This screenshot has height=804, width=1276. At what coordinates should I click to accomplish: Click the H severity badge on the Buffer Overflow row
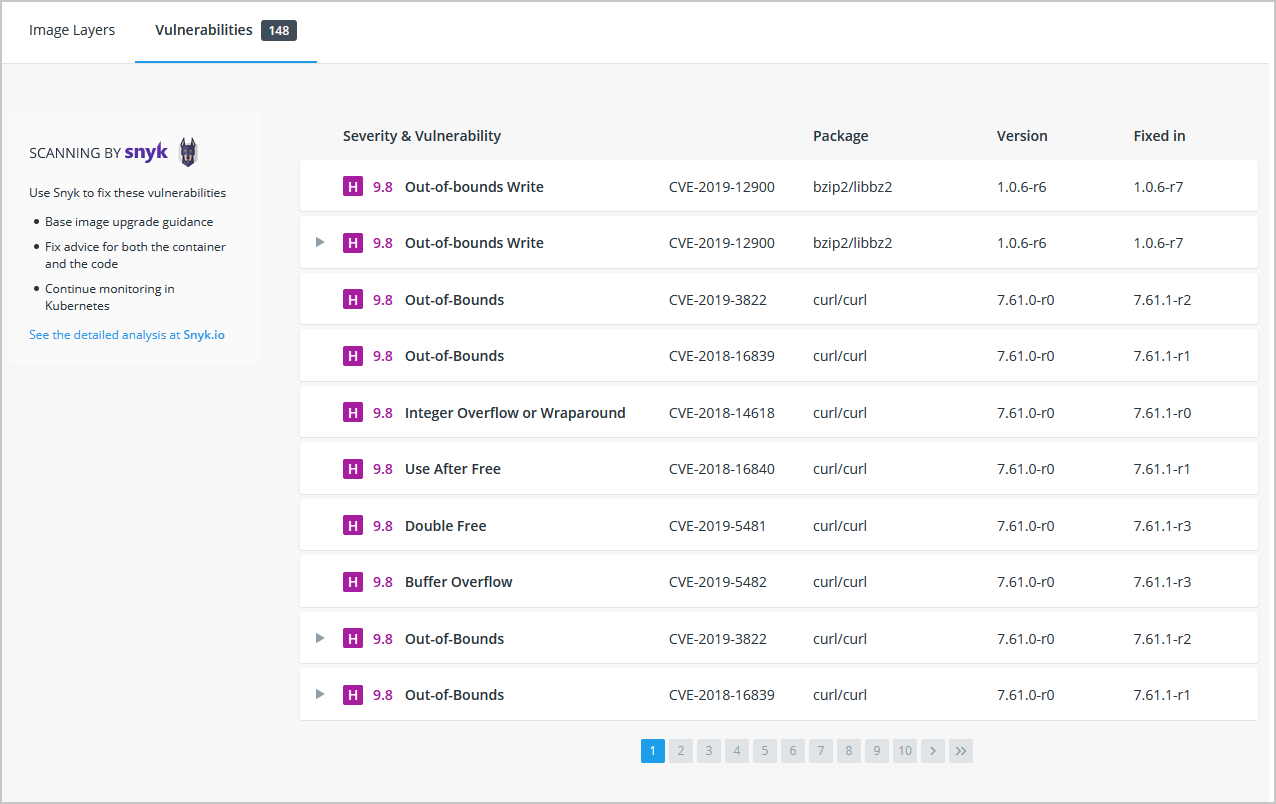[x=353, y=581]
